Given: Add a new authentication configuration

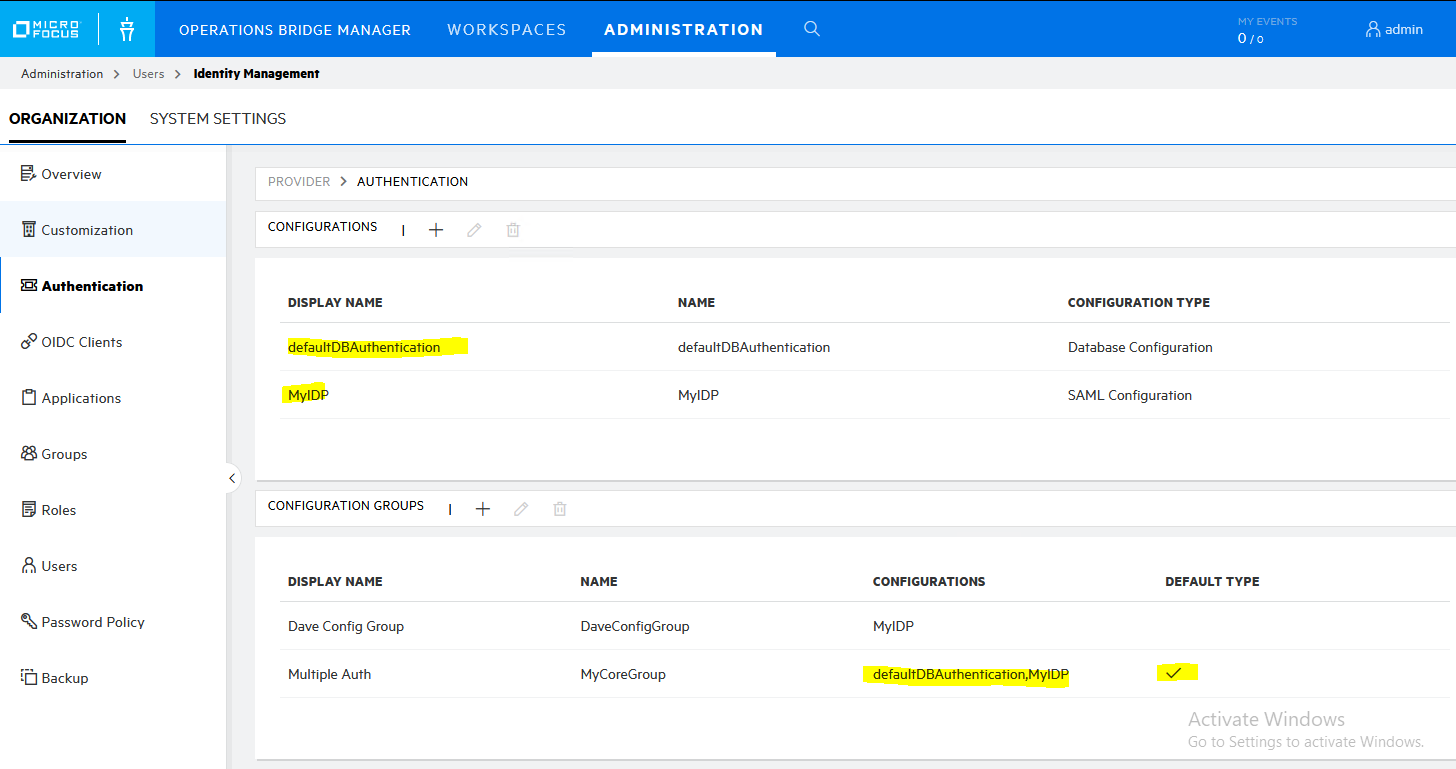Looking at the screenshot, I should click(x=436, y=229).
